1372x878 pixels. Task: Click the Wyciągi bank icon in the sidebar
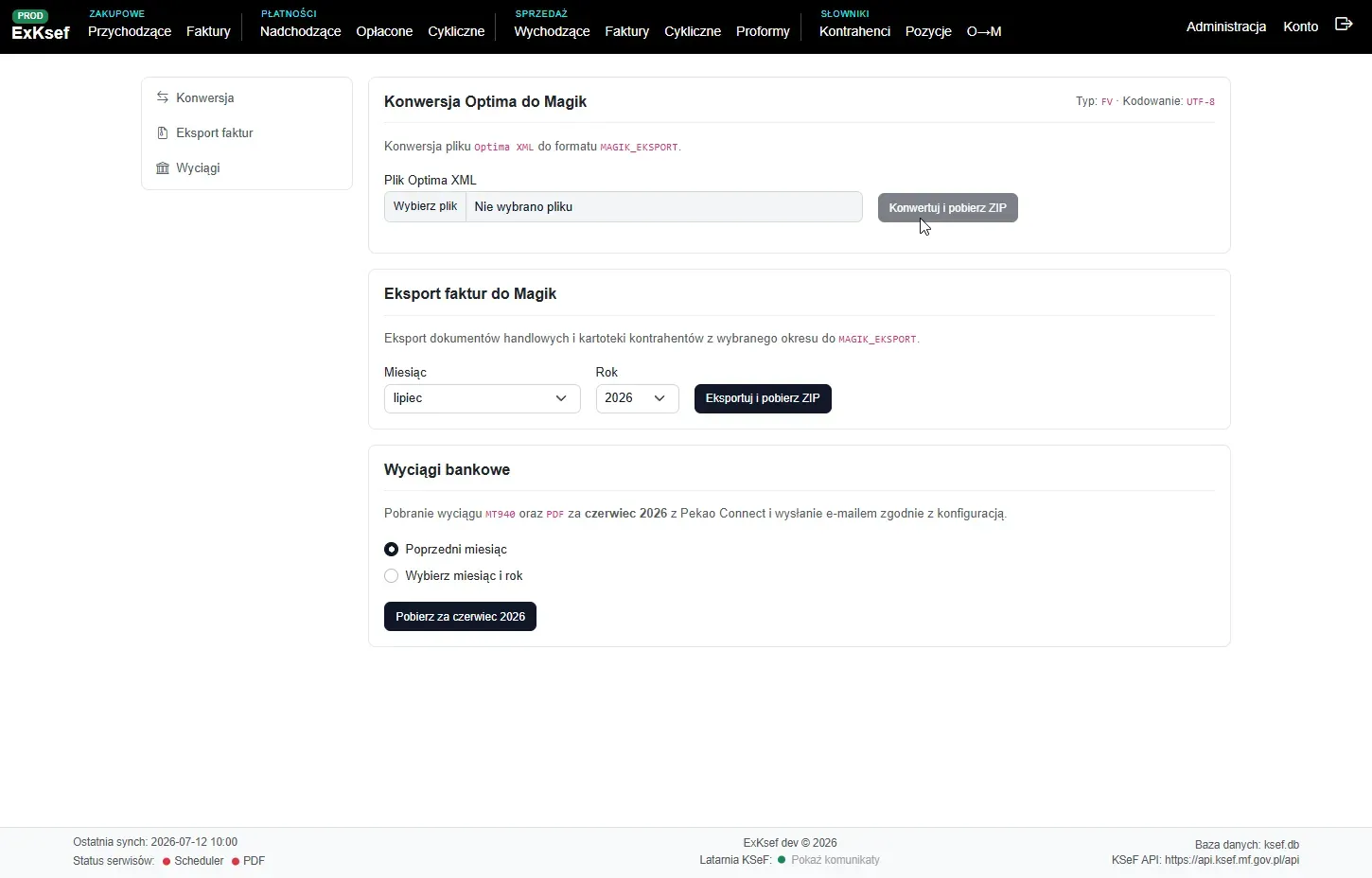(x=163, y=167)
